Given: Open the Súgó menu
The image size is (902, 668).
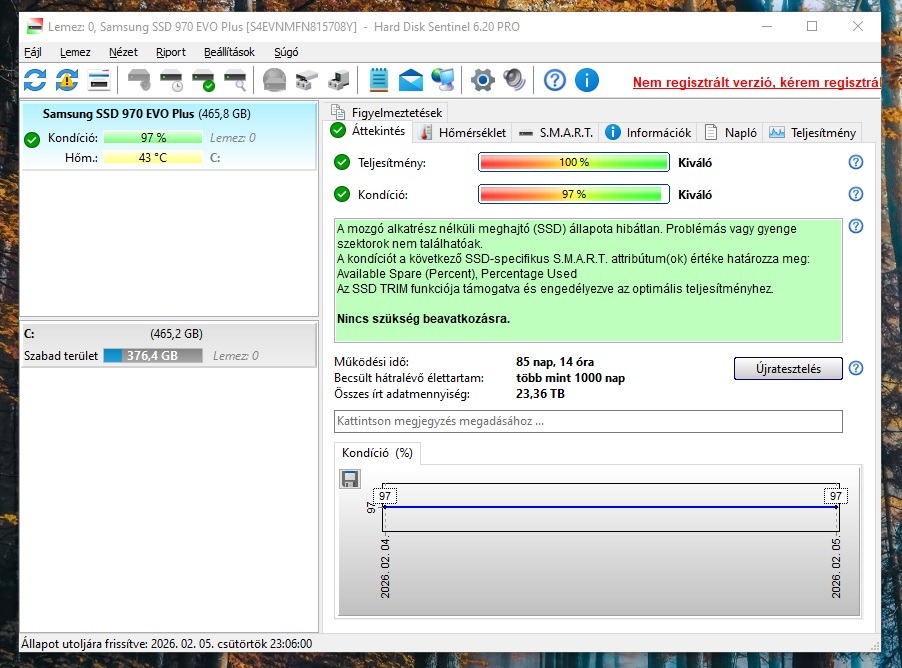Looking at the screenshot, I should tap(286, 52).
